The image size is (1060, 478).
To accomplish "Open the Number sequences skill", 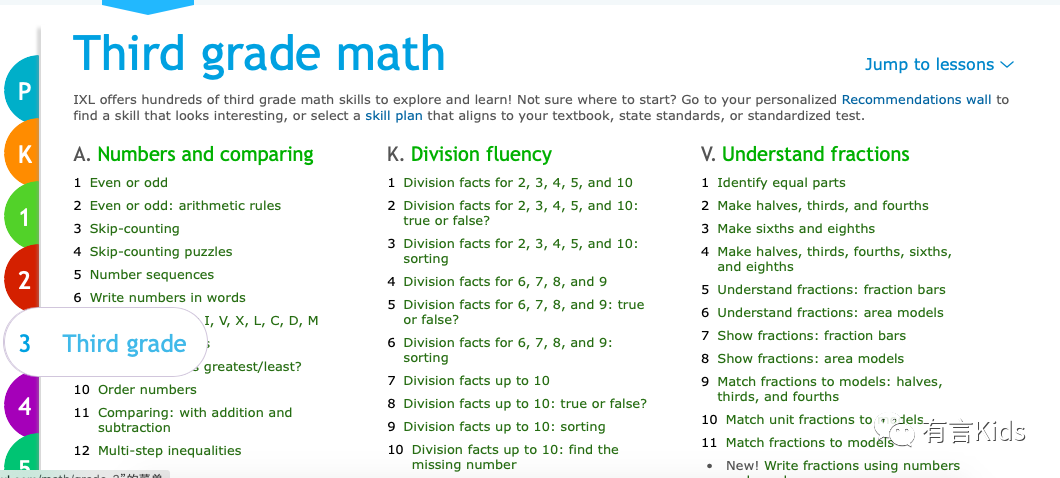I will tap(152, 274).
